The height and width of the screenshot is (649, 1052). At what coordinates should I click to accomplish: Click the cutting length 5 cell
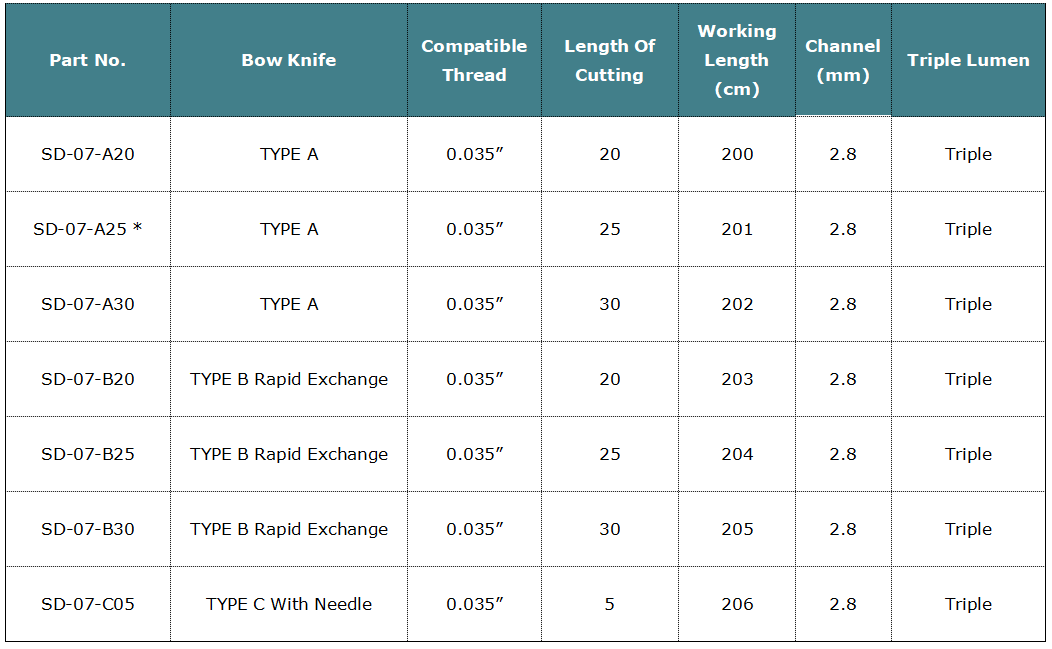(610, 604)
